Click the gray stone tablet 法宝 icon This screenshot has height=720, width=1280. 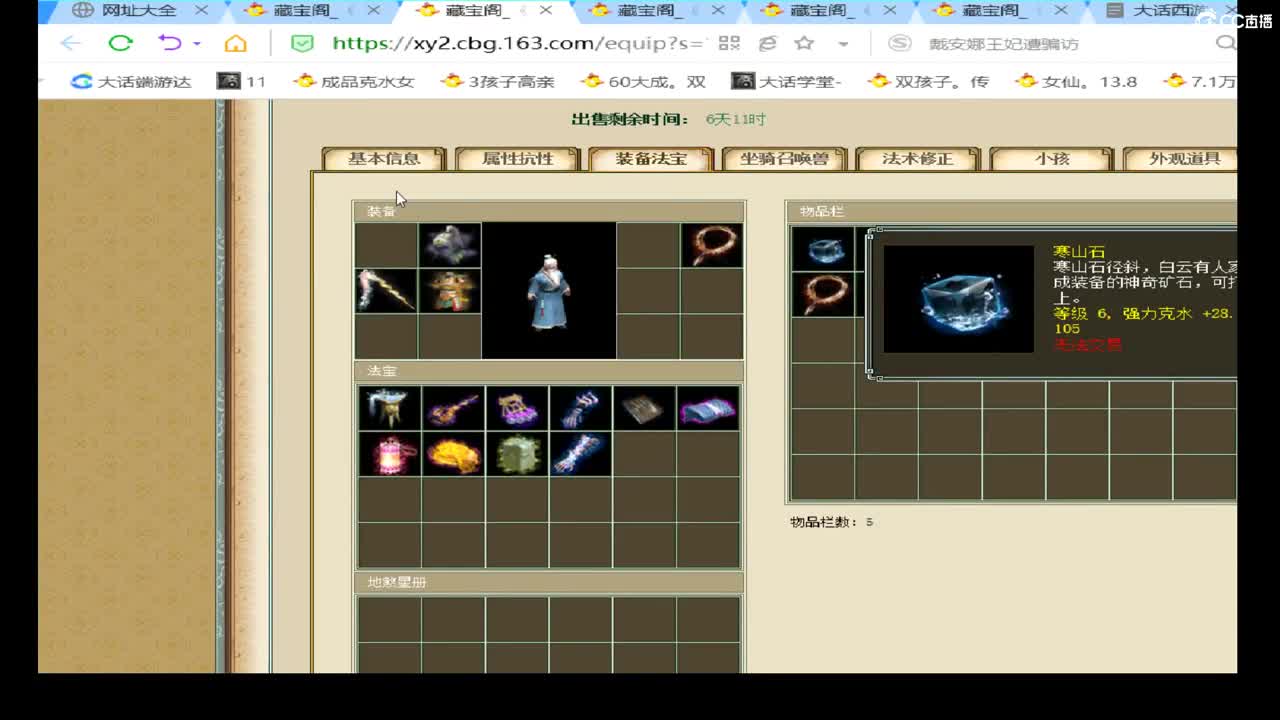[x=644, y=409]
